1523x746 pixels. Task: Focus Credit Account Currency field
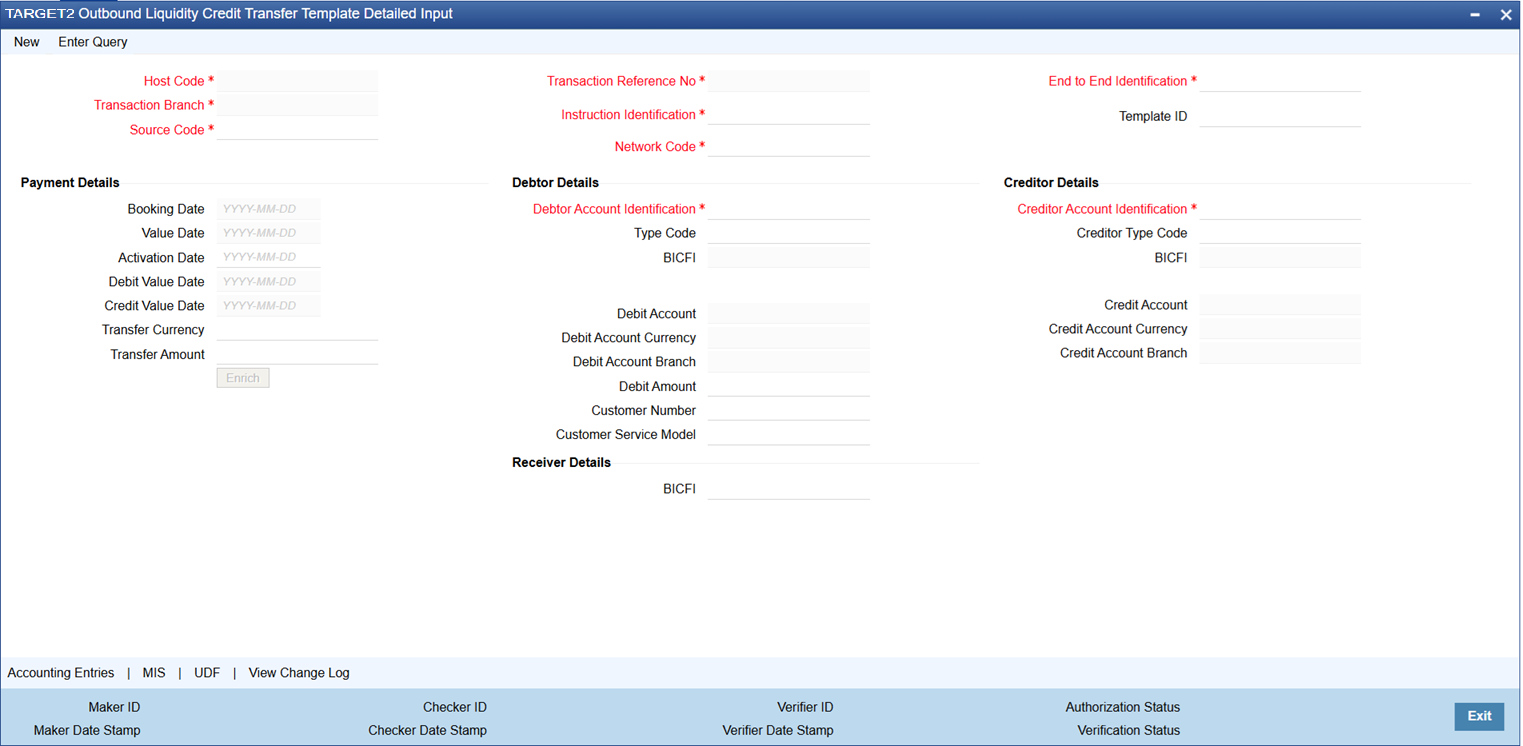[1280, 329]
